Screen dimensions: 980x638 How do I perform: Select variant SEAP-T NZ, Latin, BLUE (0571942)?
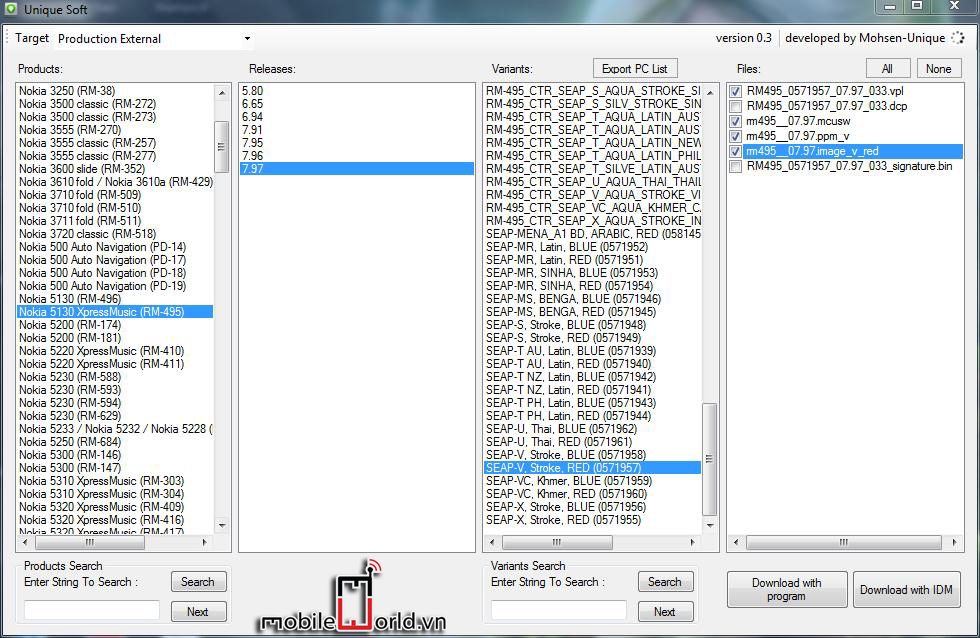[592, 377]
